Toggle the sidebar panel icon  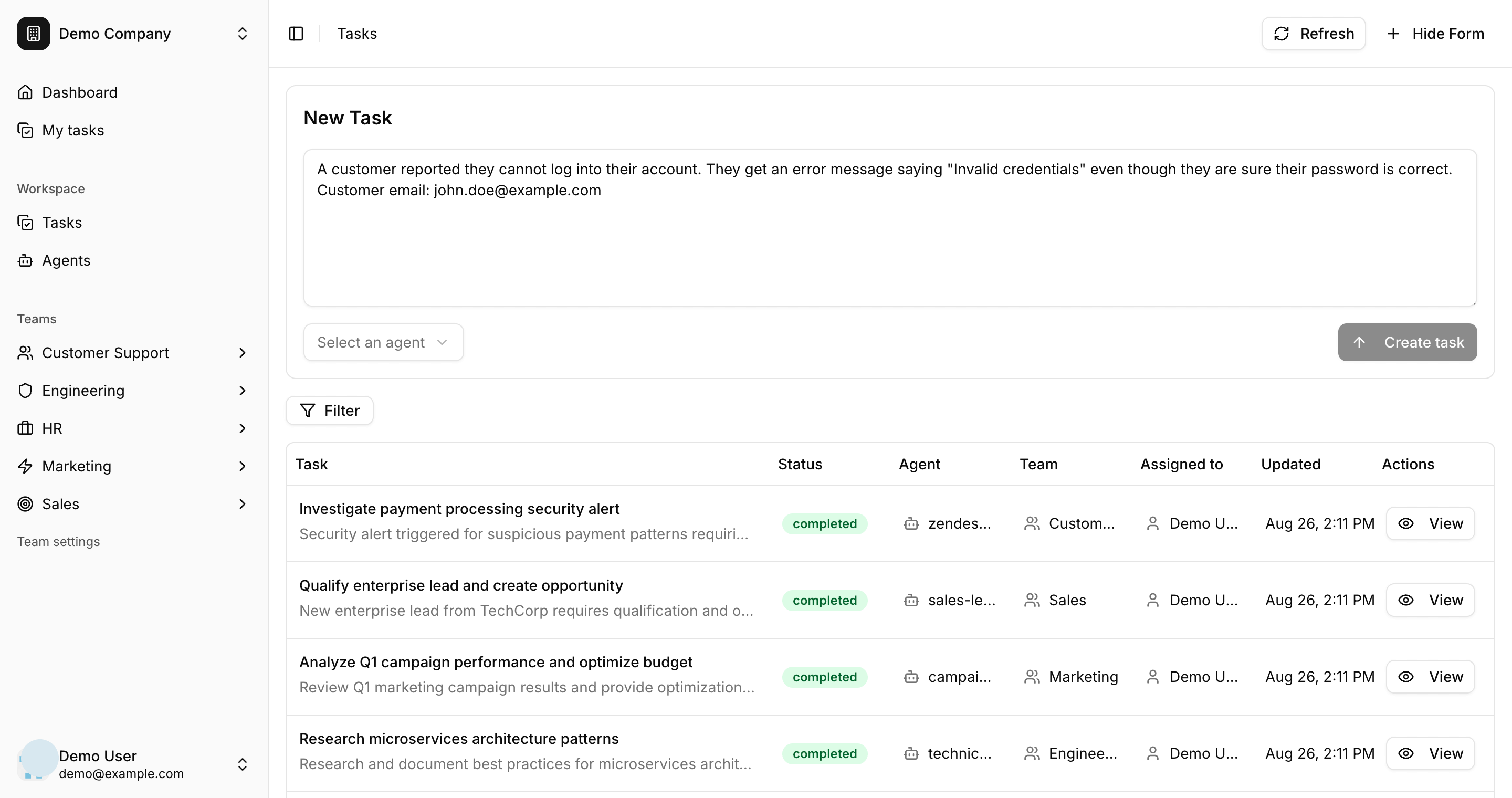click(296, 34)
